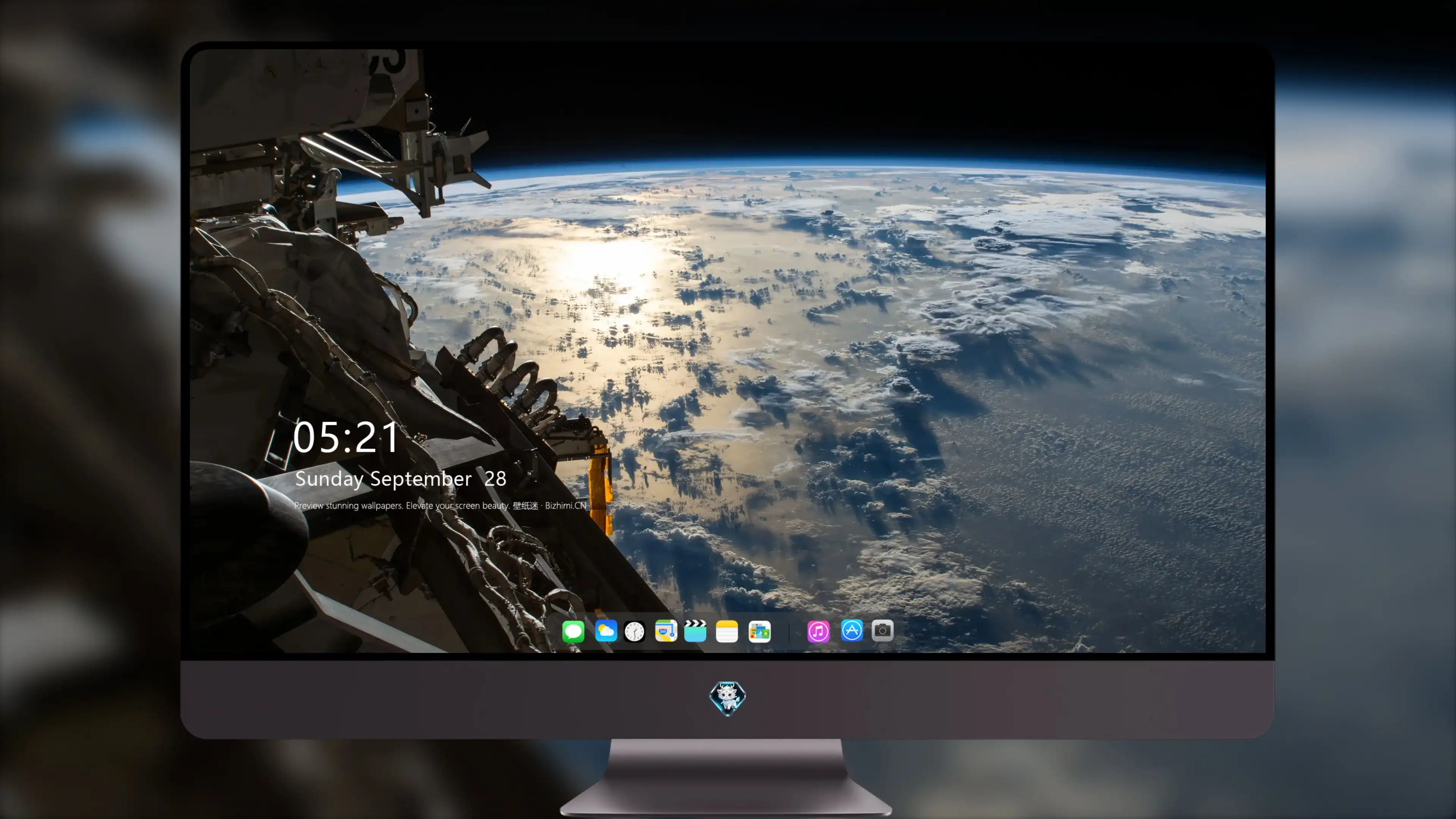Open the photo collage app icon
1456x819 pixels.
click(759, 631)
